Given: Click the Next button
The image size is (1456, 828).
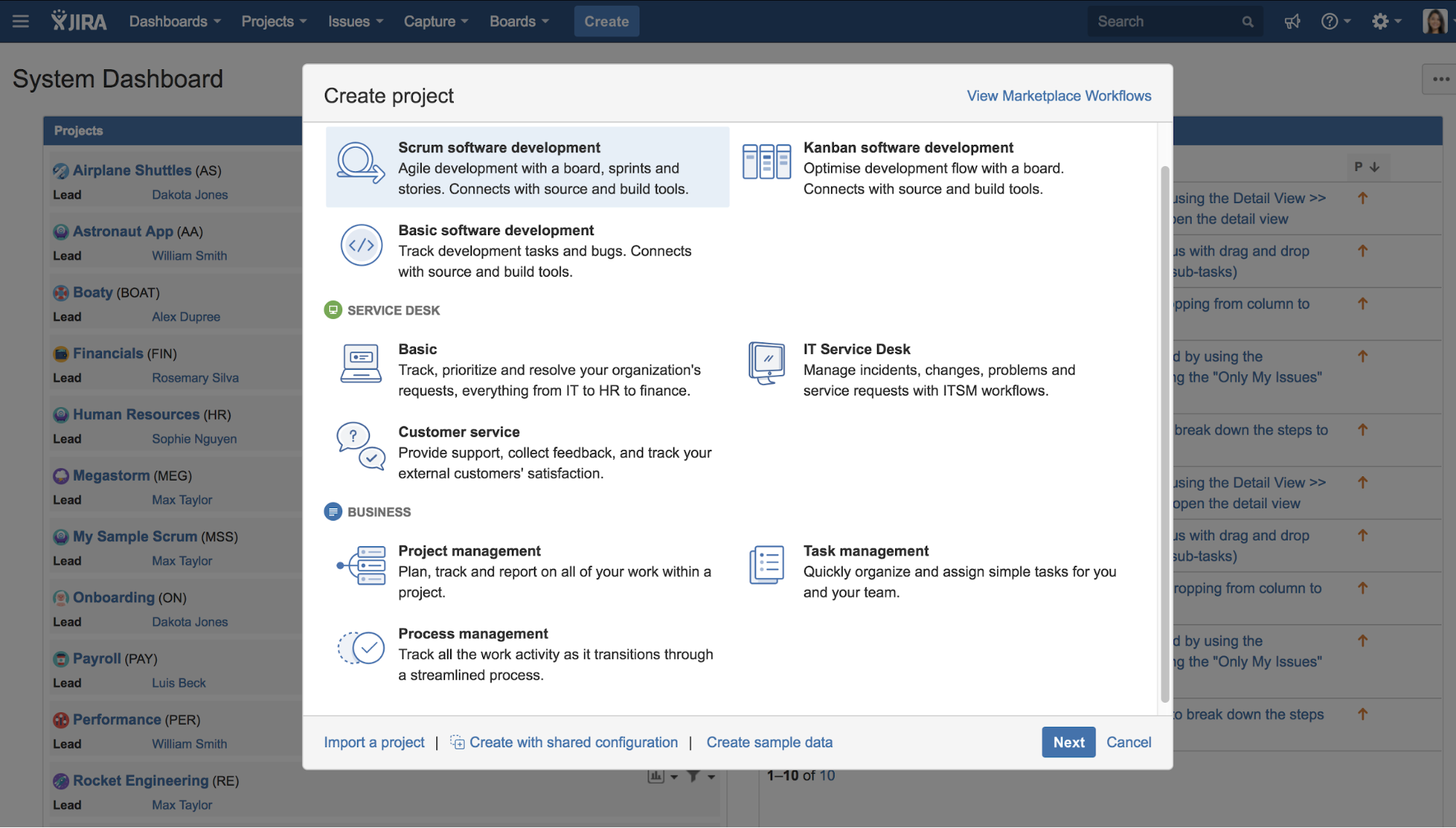Looking at the screenshot, I should (x=1068, y=742).
